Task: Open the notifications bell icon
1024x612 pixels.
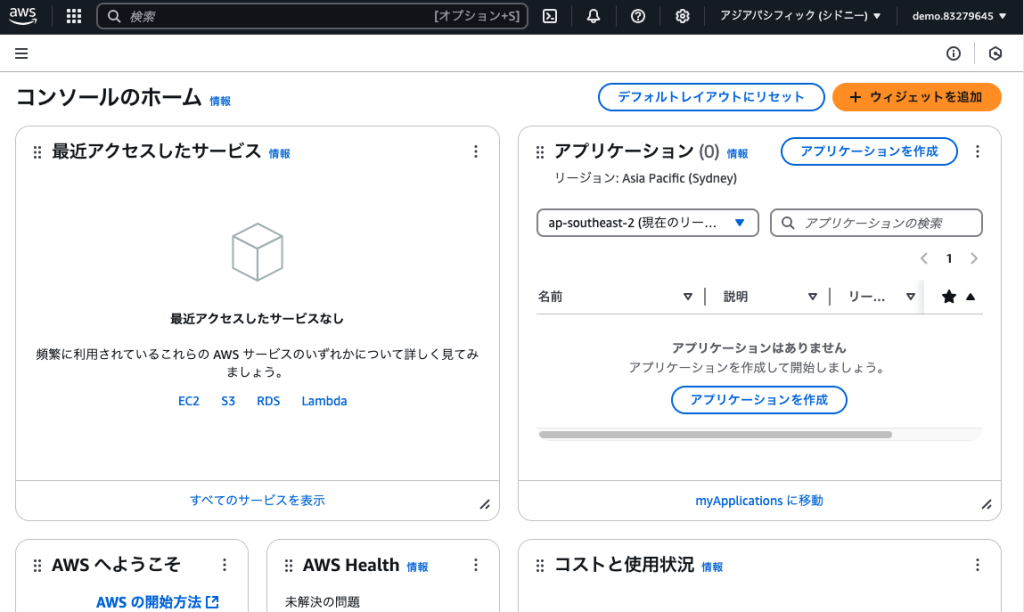Action: 593,16
